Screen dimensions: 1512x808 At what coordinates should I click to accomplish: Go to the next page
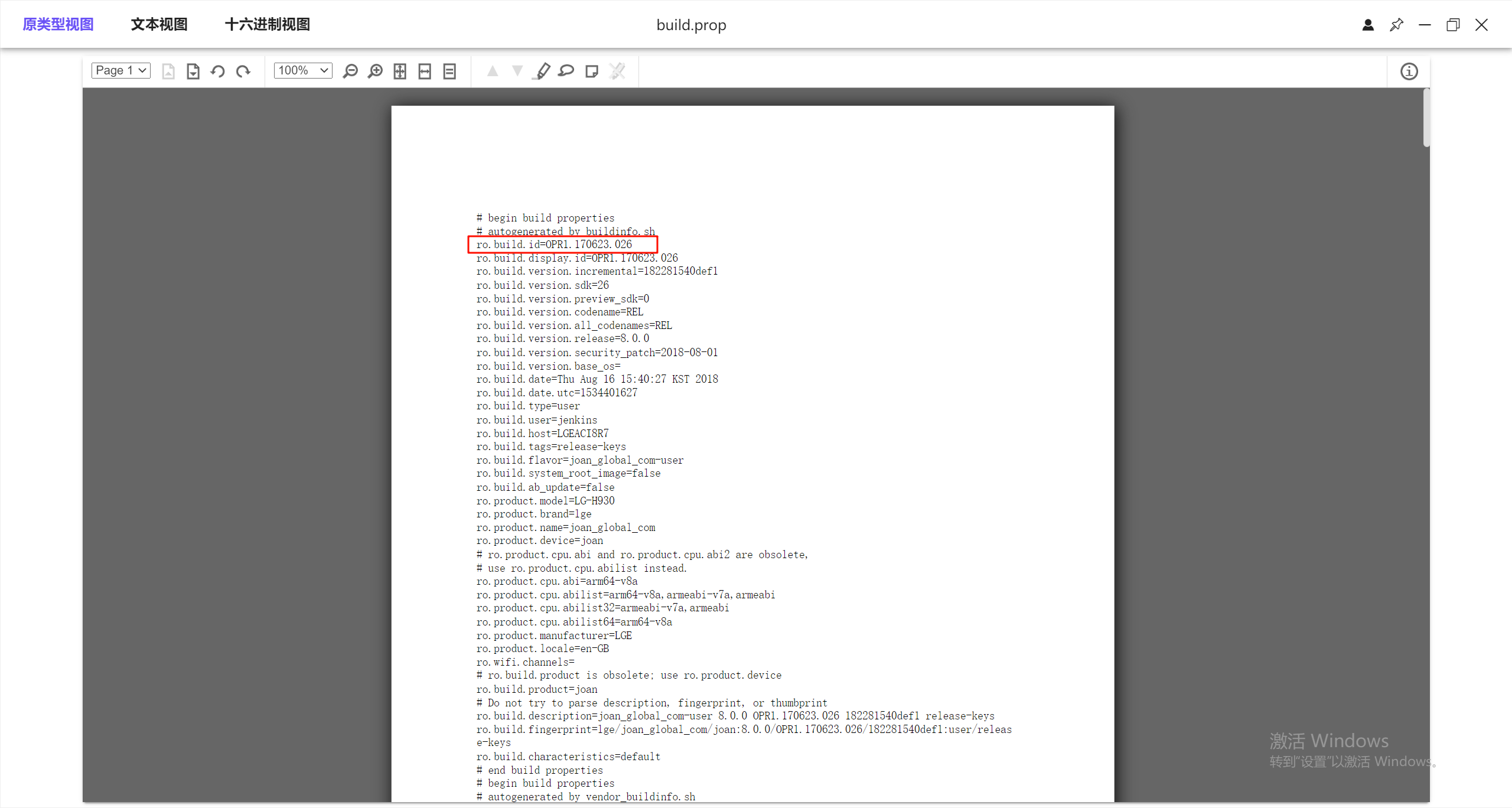(193, 71)
